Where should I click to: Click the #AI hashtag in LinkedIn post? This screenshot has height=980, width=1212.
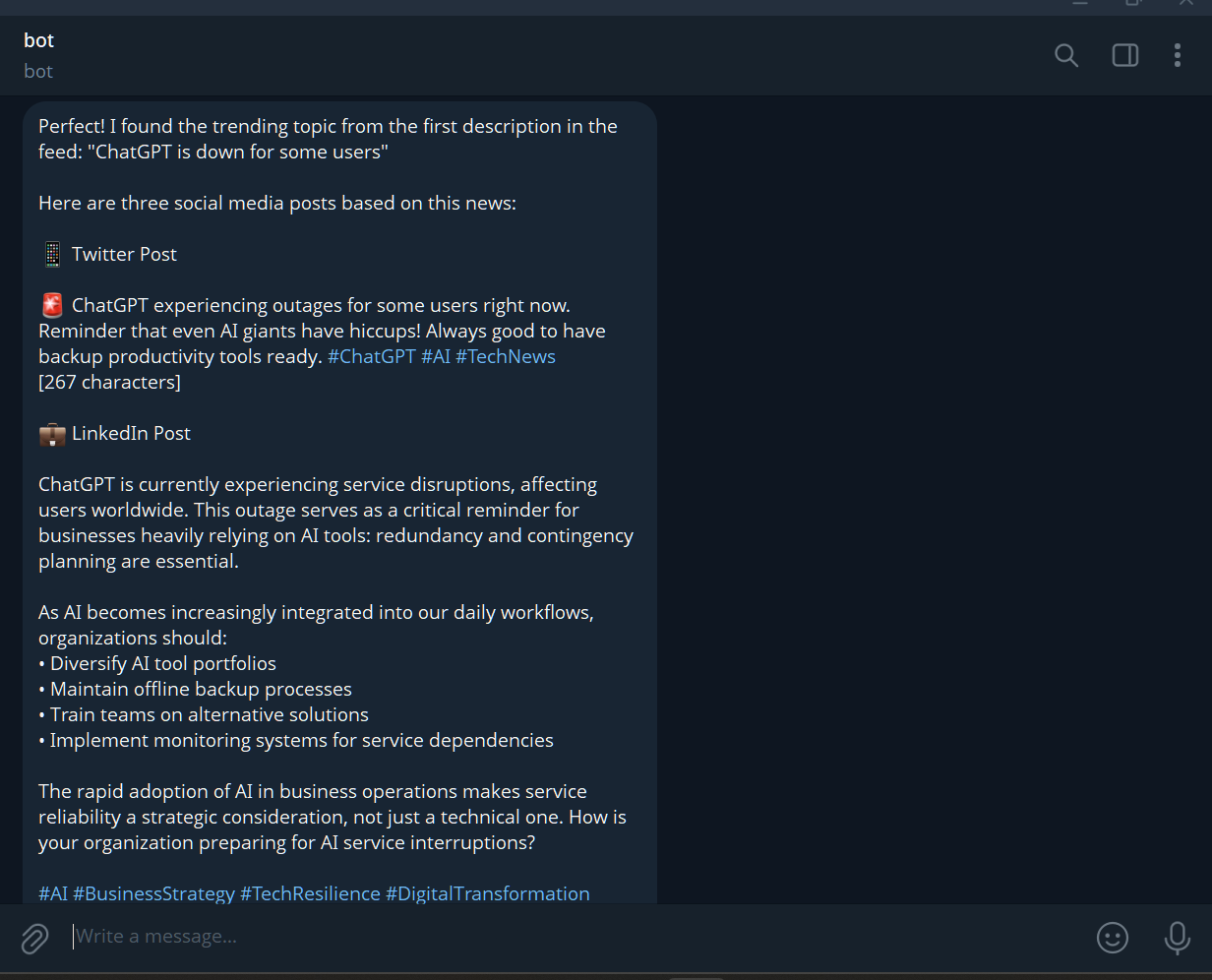click(53, 893)
